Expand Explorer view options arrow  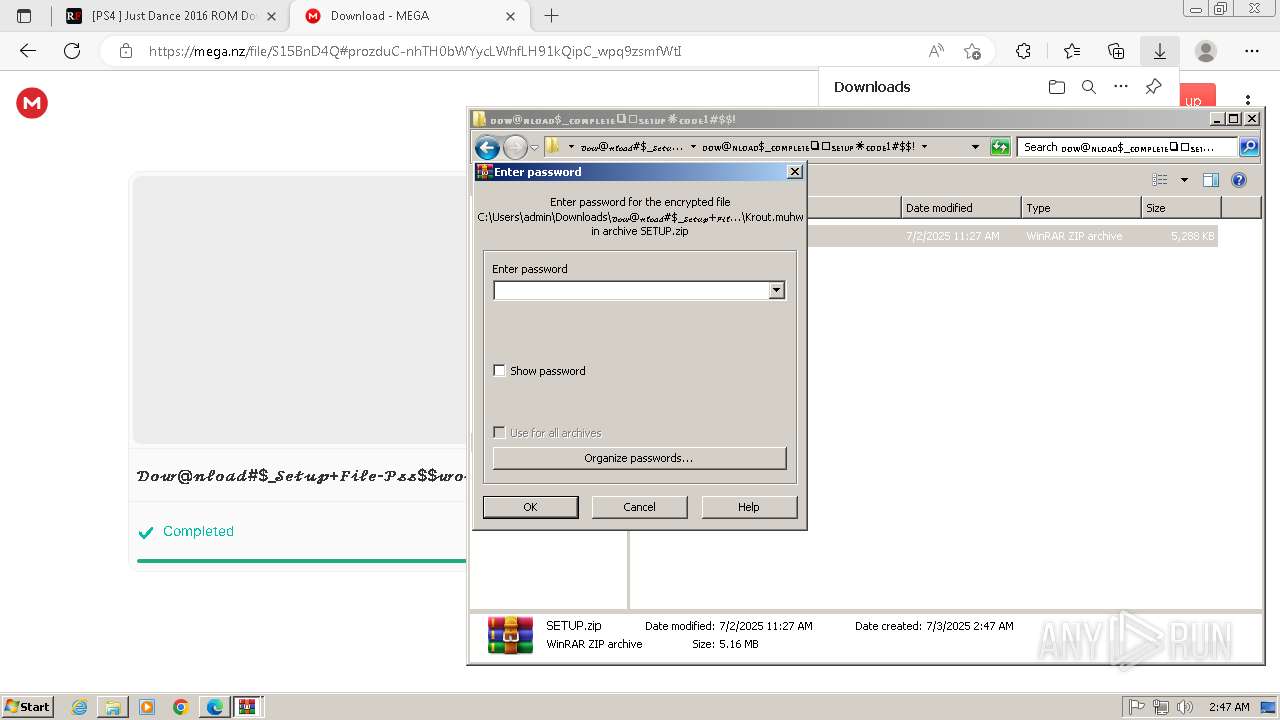point(1184,180)
